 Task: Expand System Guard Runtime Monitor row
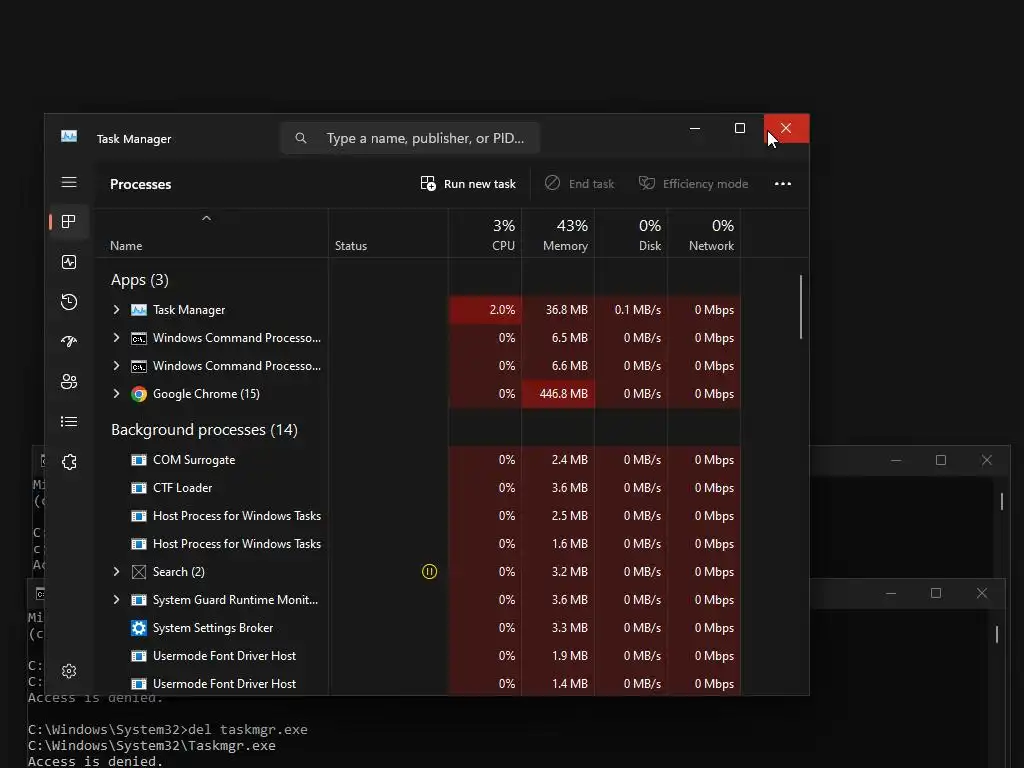point(116,600)
